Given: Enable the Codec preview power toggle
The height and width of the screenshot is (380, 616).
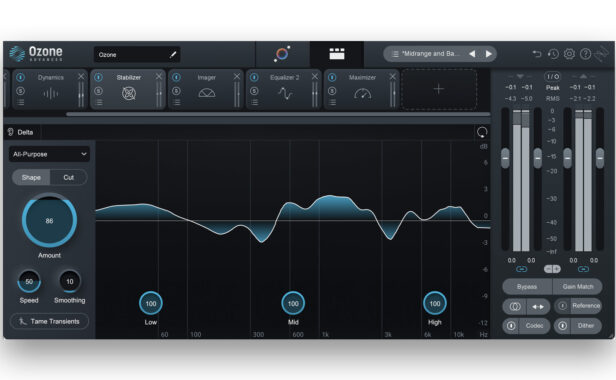Looking at the screenshot, I should [x=511, y=326].
